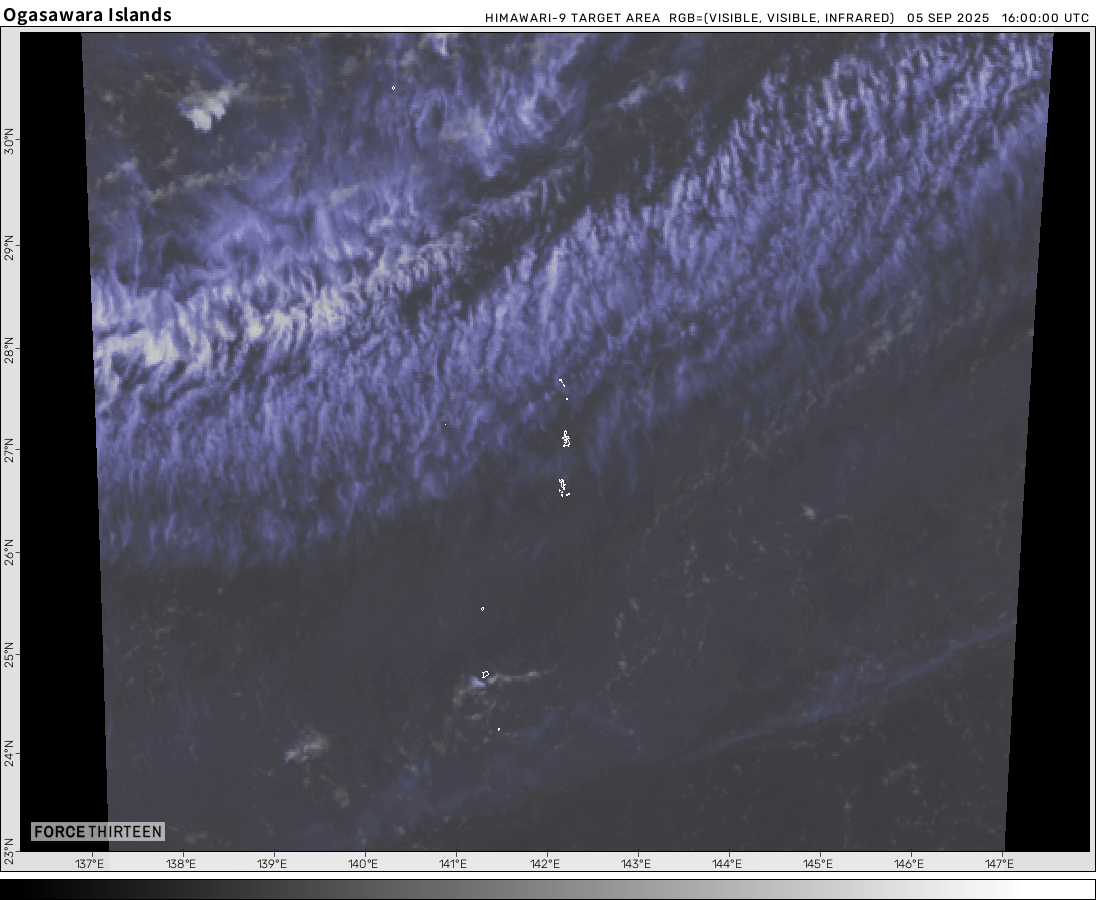Select the RGB=(VISIBLE, VISIBLE, INFRARED) text
The image size is (1096, 900).
click(781, 18)
